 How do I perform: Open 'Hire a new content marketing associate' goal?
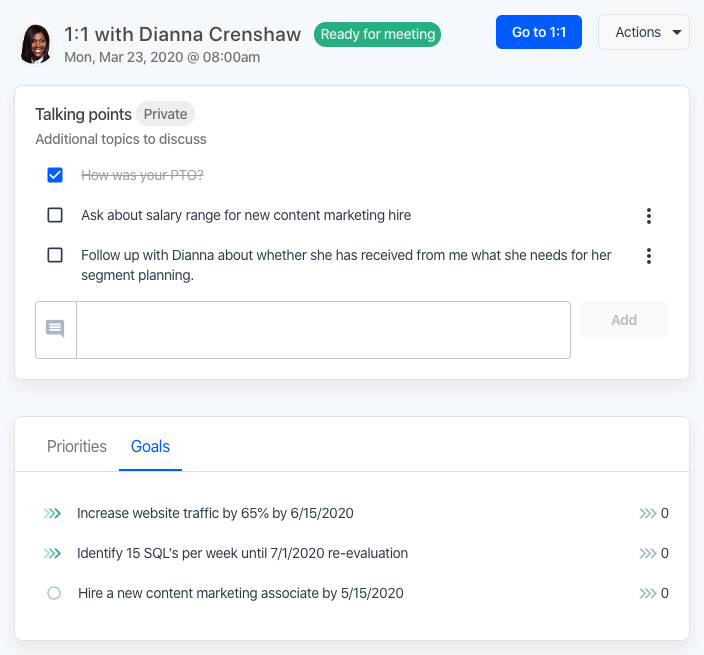(241, 593)
